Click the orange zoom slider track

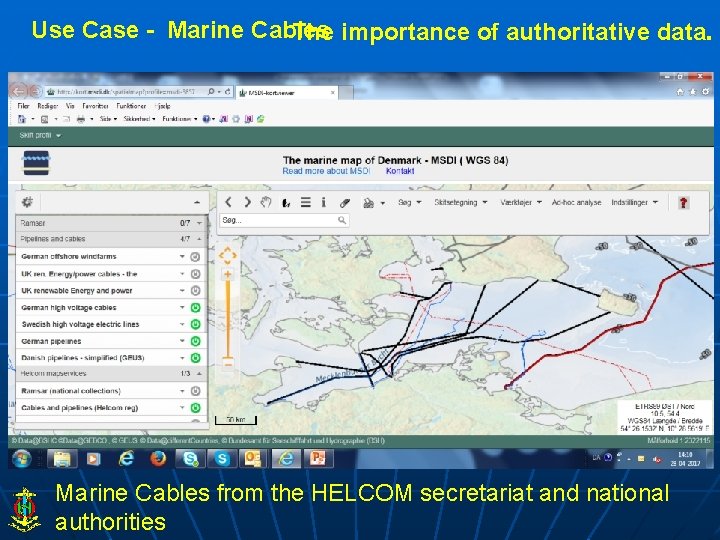tap(228, 319)
